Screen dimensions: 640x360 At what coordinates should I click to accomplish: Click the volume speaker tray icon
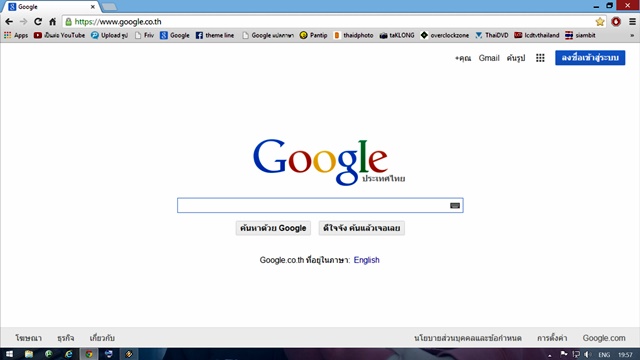coord(588,355)
